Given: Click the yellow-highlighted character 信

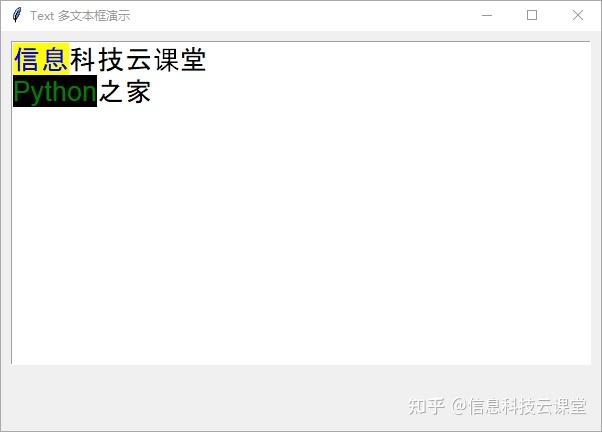Looking at the screenshot, I should click(27, 60).
